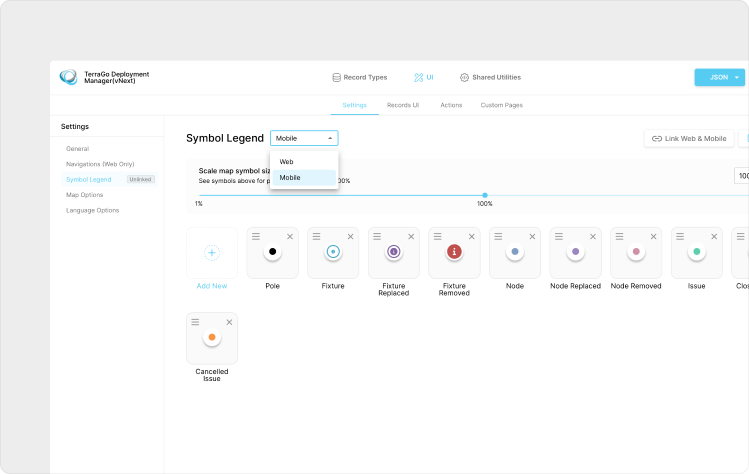Click the Node Replaced drag handle icon

coord(559,237)
